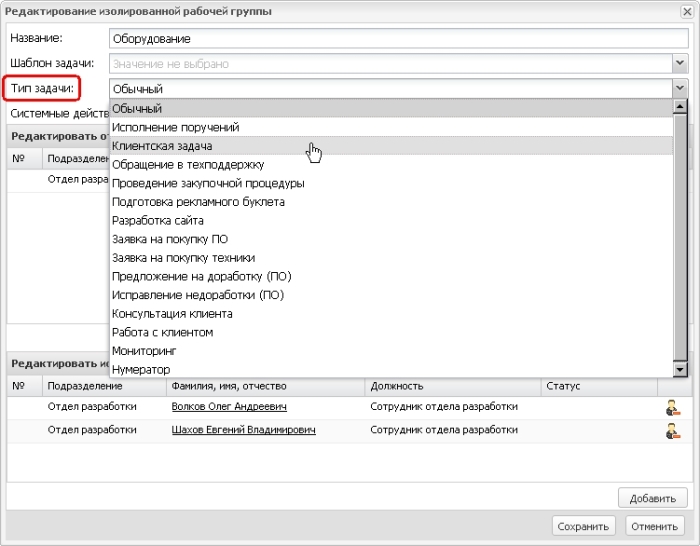Remove Шахов Евгений Владимирович user icon

pos(672,431)
